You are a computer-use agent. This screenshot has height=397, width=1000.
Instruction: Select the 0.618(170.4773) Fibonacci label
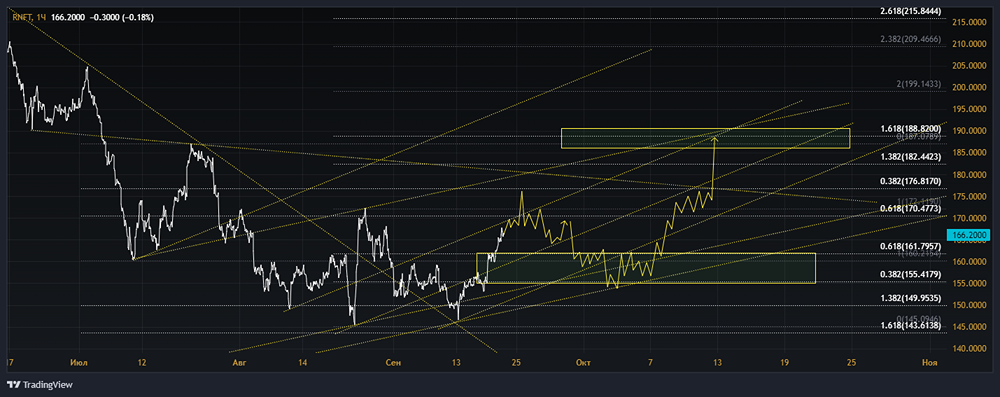[x=910, y=208]
